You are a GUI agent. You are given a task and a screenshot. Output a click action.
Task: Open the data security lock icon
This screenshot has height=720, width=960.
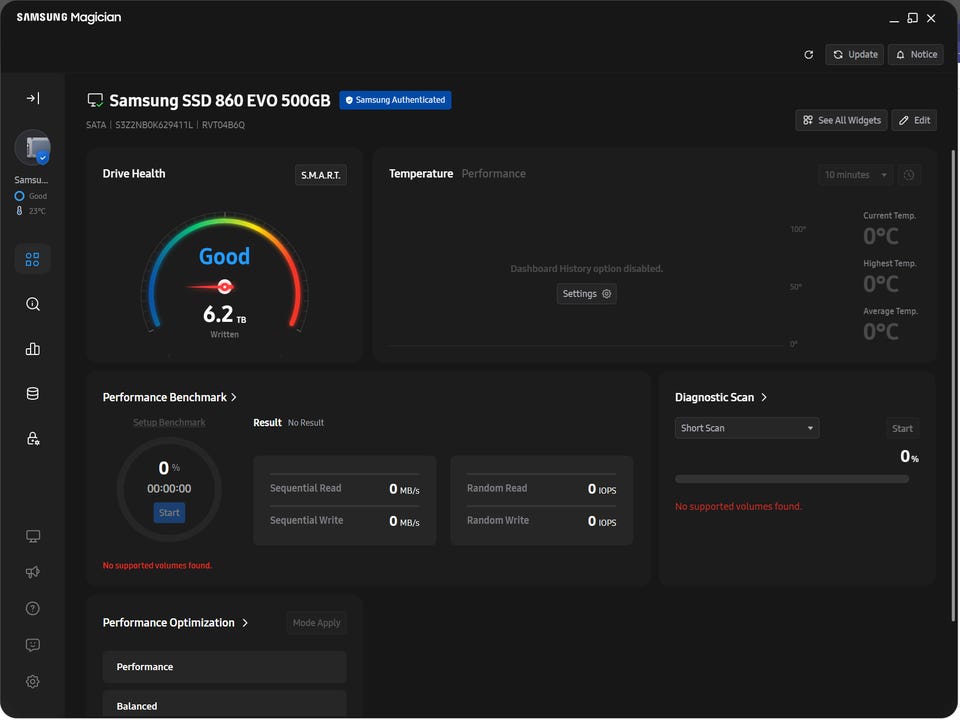point(32,438)
